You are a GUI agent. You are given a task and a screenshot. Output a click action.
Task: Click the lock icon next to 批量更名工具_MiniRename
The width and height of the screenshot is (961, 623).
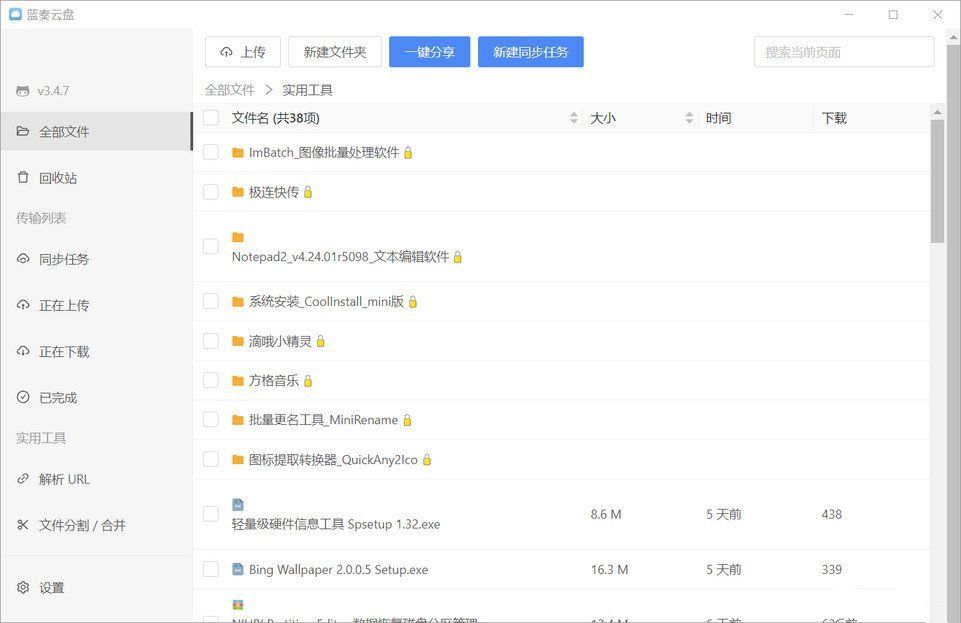(x=407, y=420)
